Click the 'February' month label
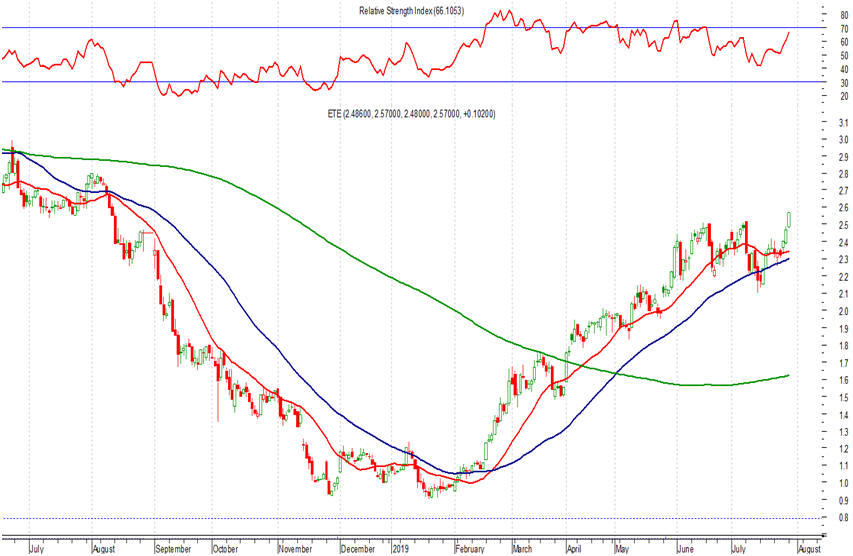The width and height of the screenshot is (853, 556). tap(469, 548)
